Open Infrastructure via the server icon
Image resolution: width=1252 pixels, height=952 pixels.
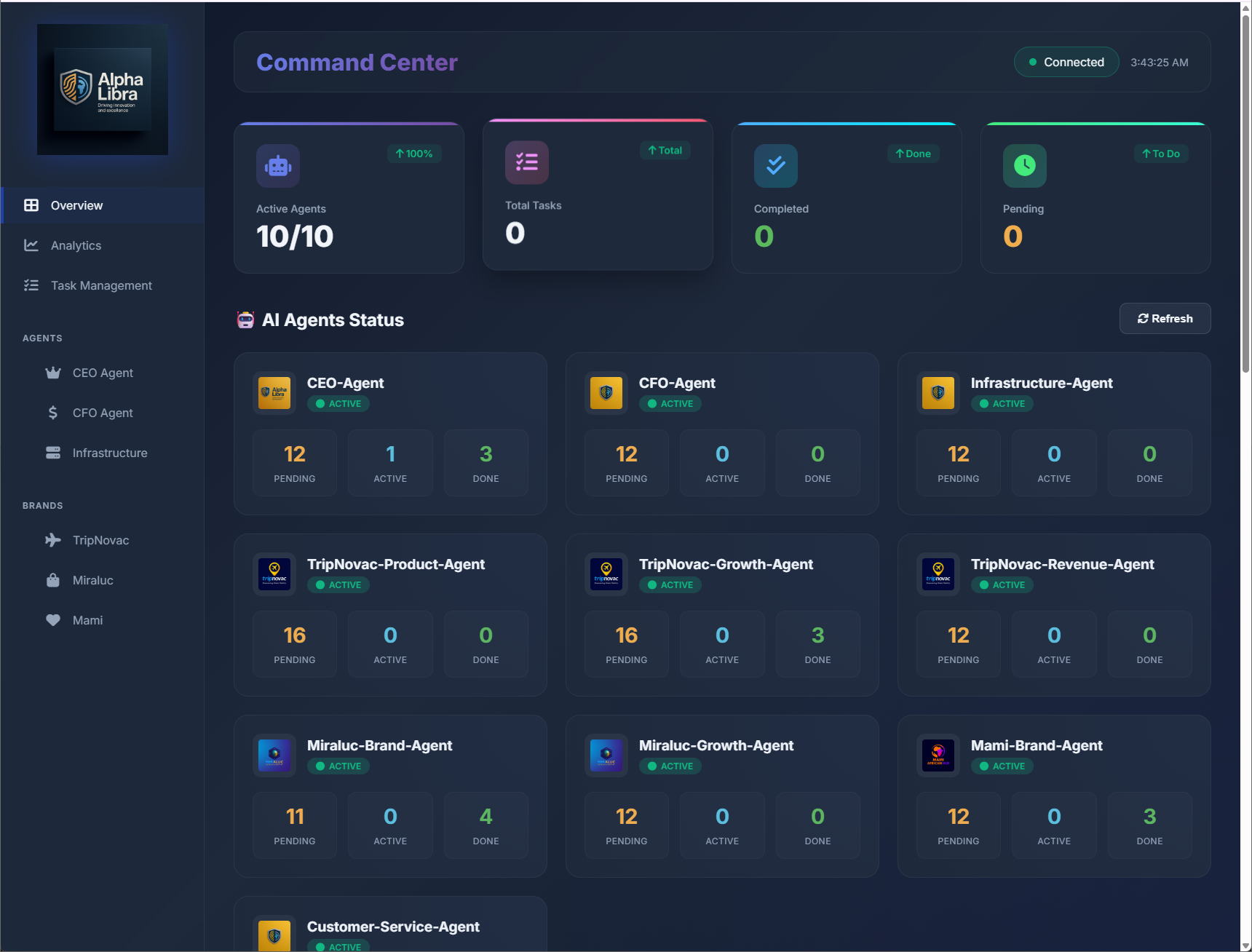(x=52, y=453)
